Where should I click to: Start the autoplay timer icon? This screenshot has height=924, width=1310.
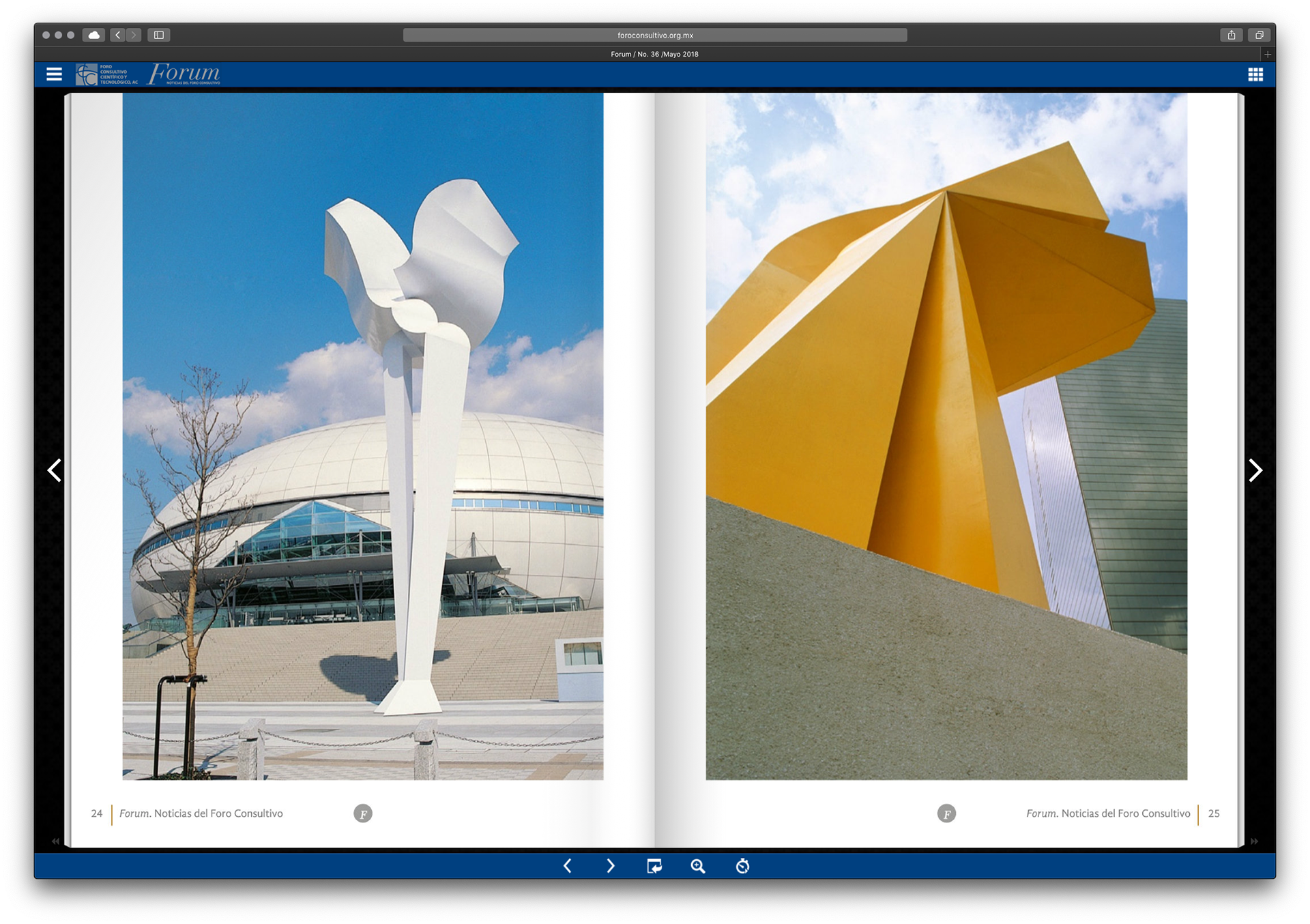(x=742, y=866)
